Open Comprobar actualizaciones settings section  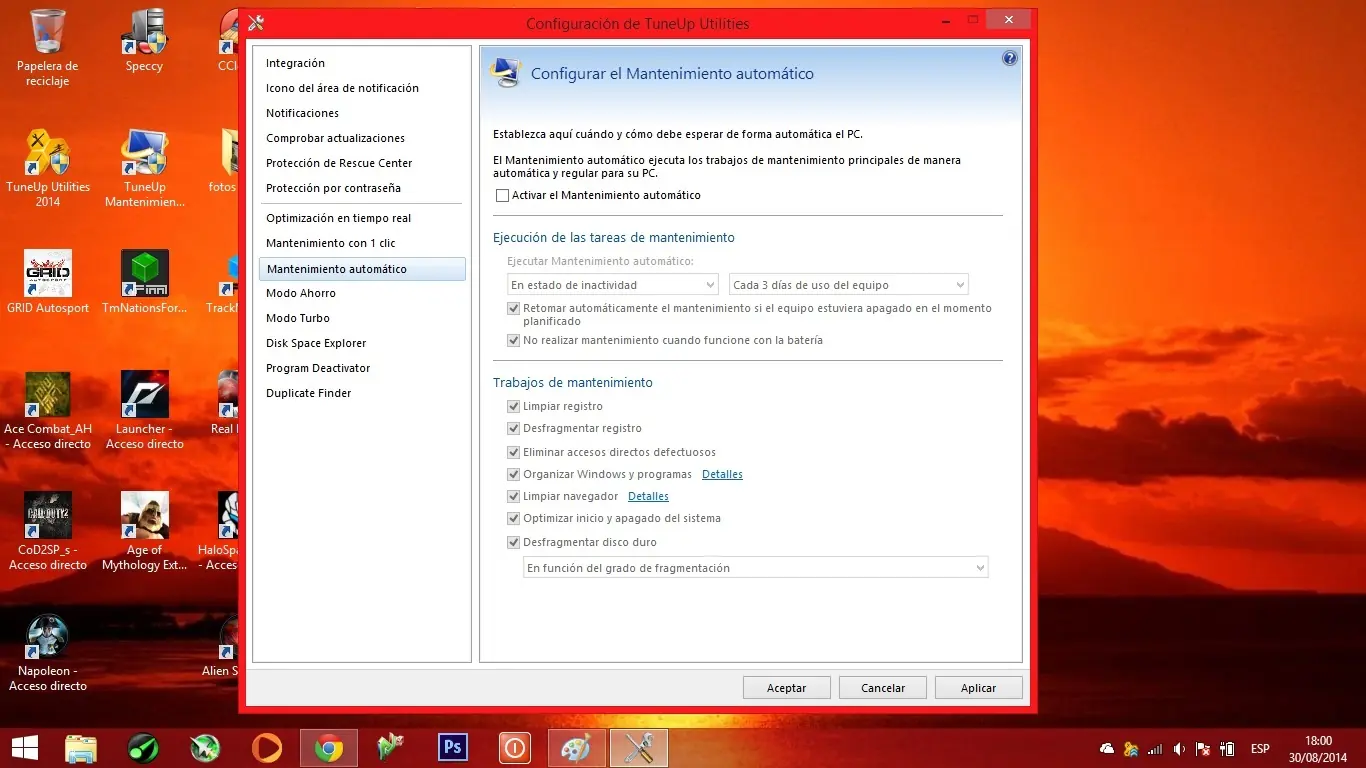click(335, 139)
